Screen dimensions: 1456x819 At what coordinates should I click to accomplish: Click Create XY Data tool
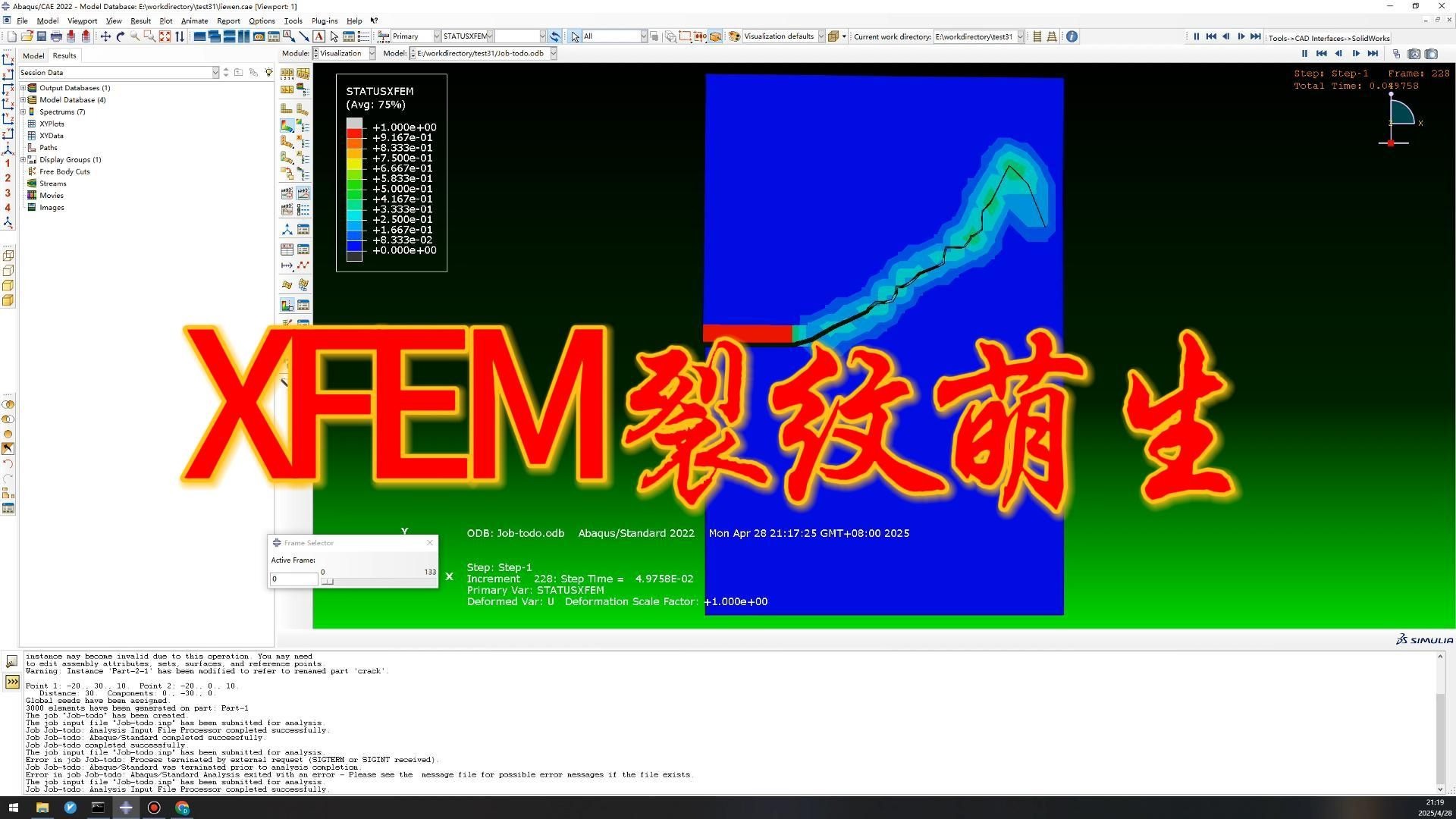(x=287, y=249)
